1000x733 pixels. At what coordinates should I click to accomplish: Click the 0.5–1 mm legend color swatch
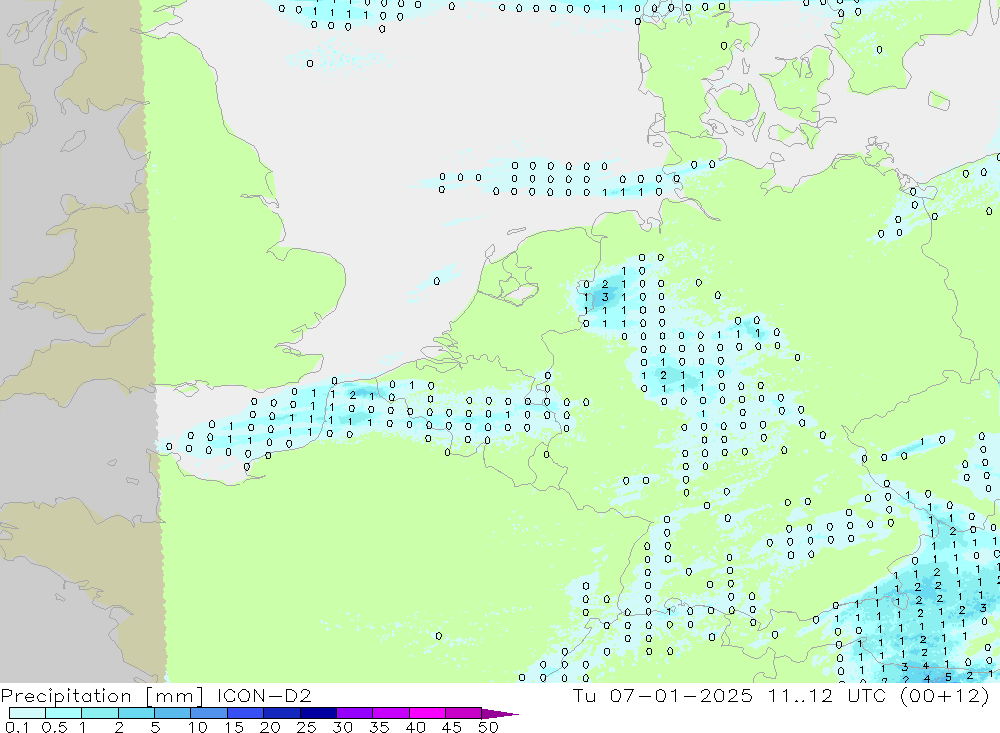pos(64,713)
